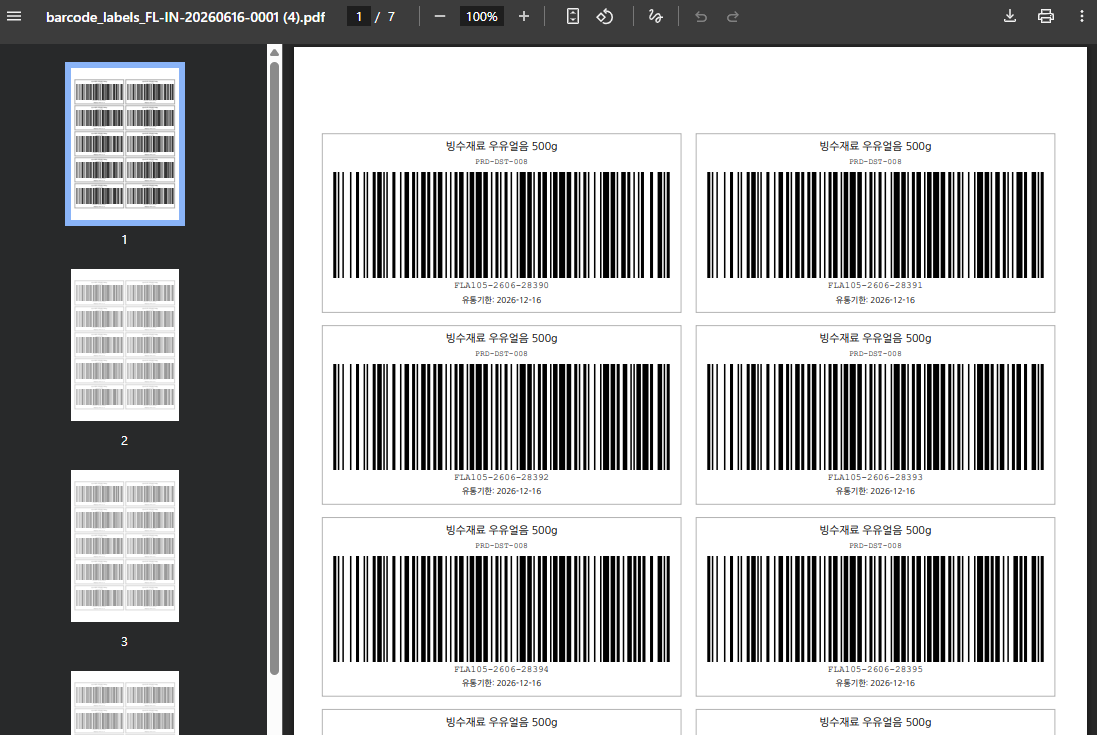This screenshot has height=735, width=1097.
Task: Select page 1 thumbnail
Action: pyautogui.click(x=125, y=144)
